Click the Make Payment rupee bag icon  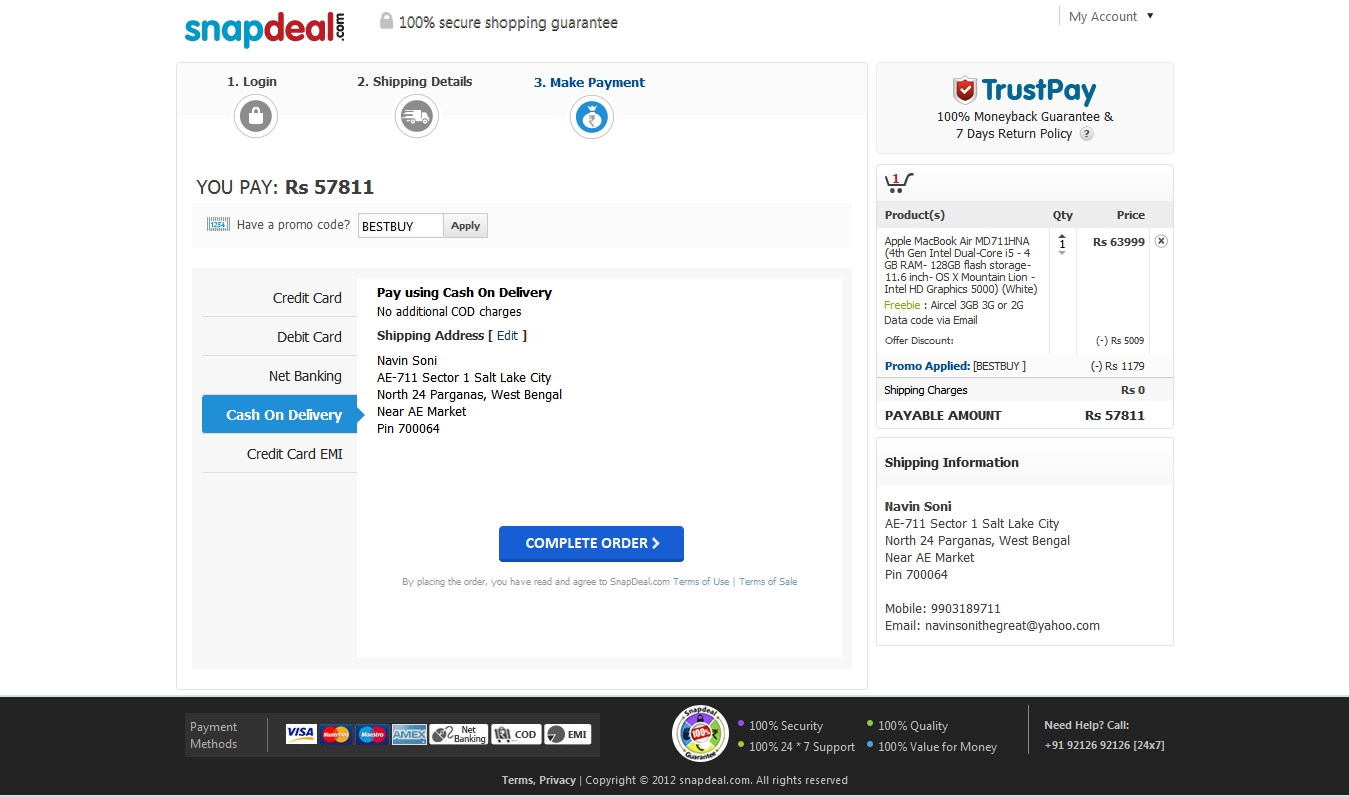591,118
